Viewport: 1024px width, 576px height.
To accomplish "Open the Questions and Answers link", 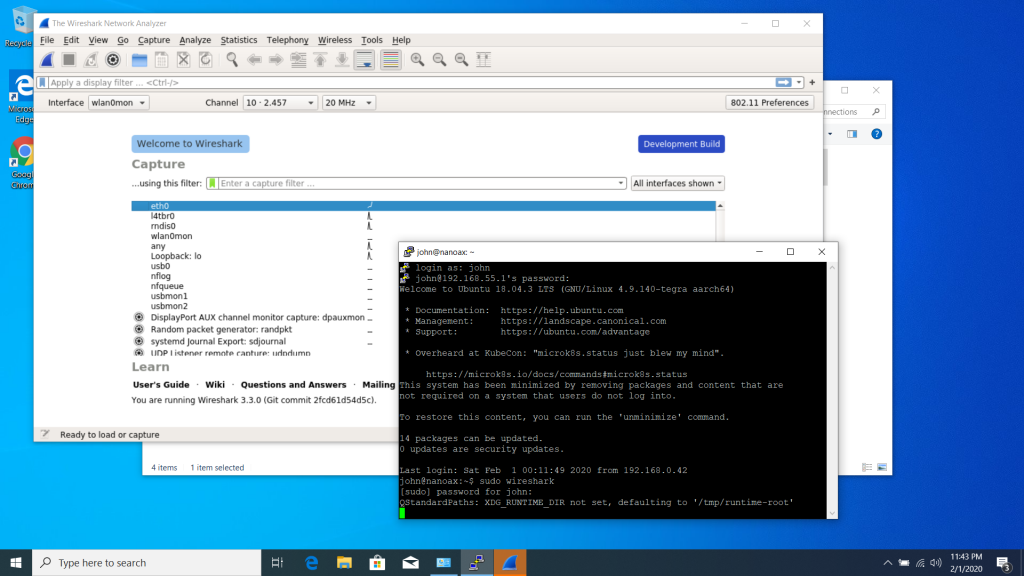I will pyautogui.click(x=293, y=385).
